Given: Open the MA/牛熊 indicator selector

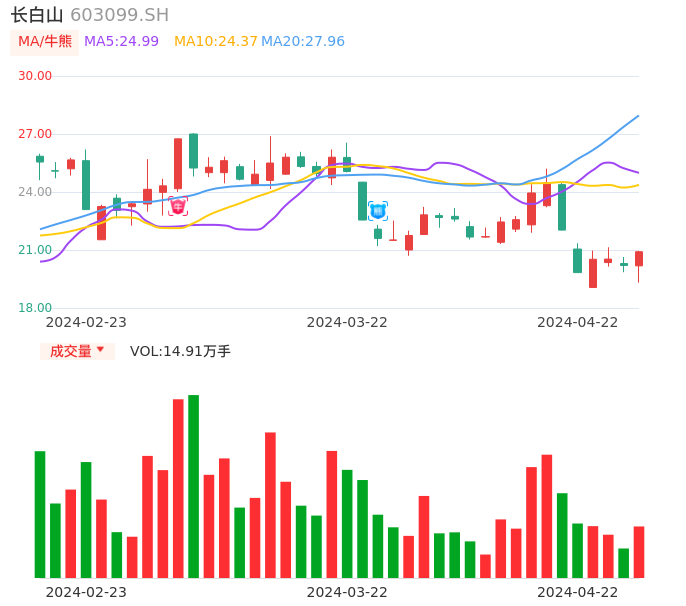Looking at the screenshot, I should coord(45,41).
